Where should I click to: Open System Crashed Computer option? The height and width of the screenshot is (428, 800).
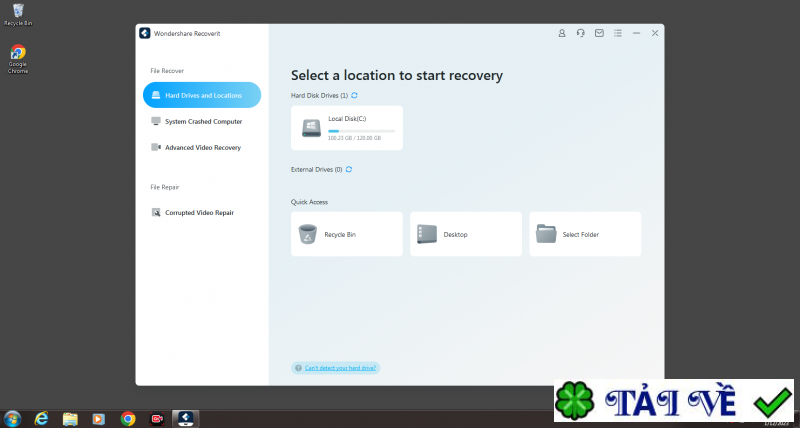(x=197, y=121)
